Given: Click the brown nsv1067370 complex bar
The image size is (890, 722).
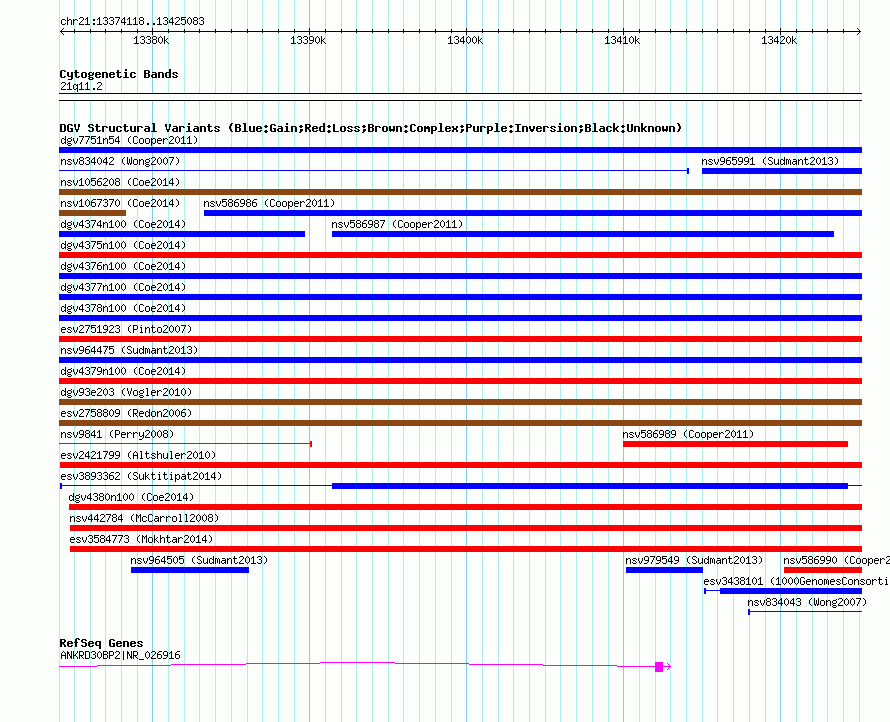Looking at the screenshot, I should pos(93,213).
